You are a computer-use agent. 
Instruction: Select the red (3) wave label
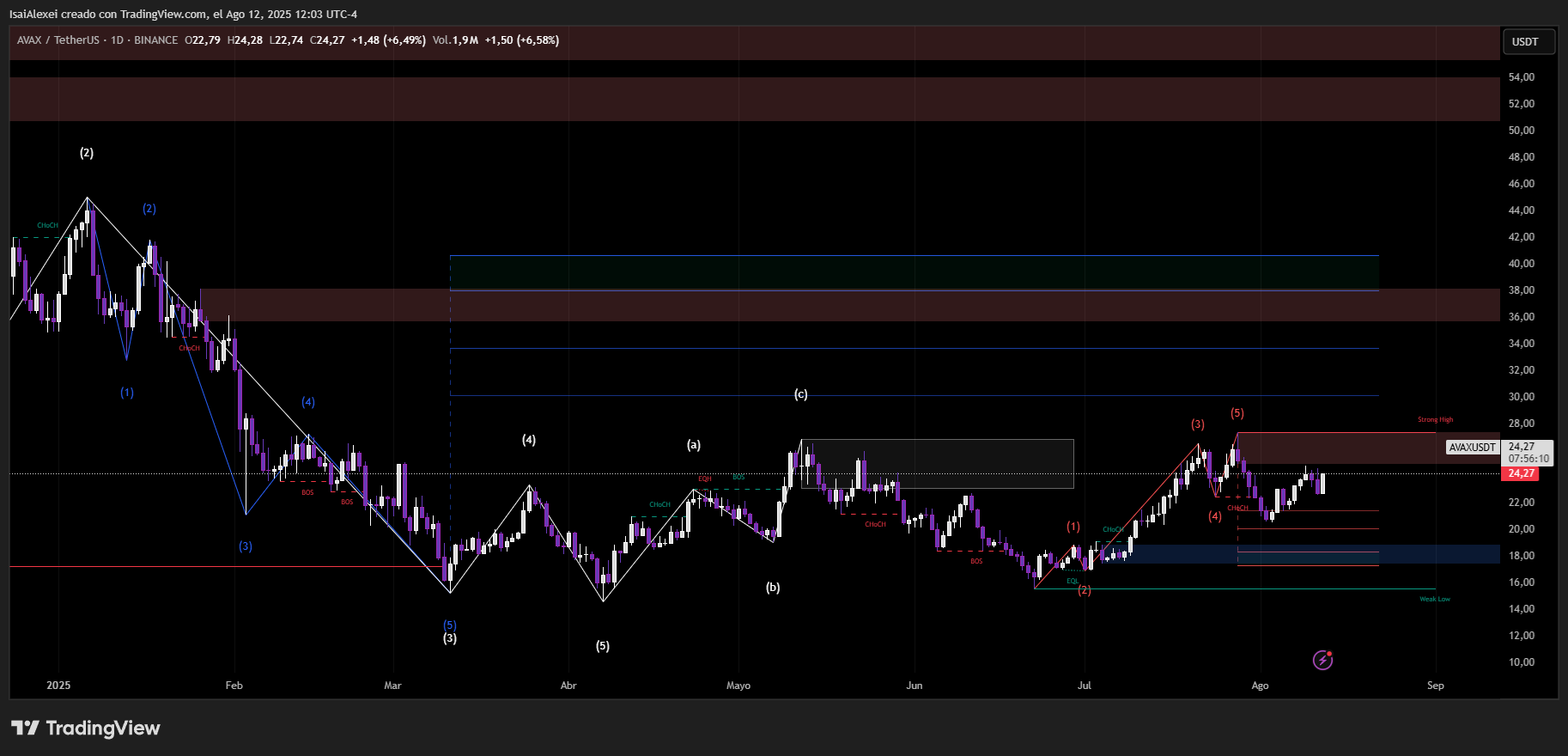click(x=1197, y=424)
